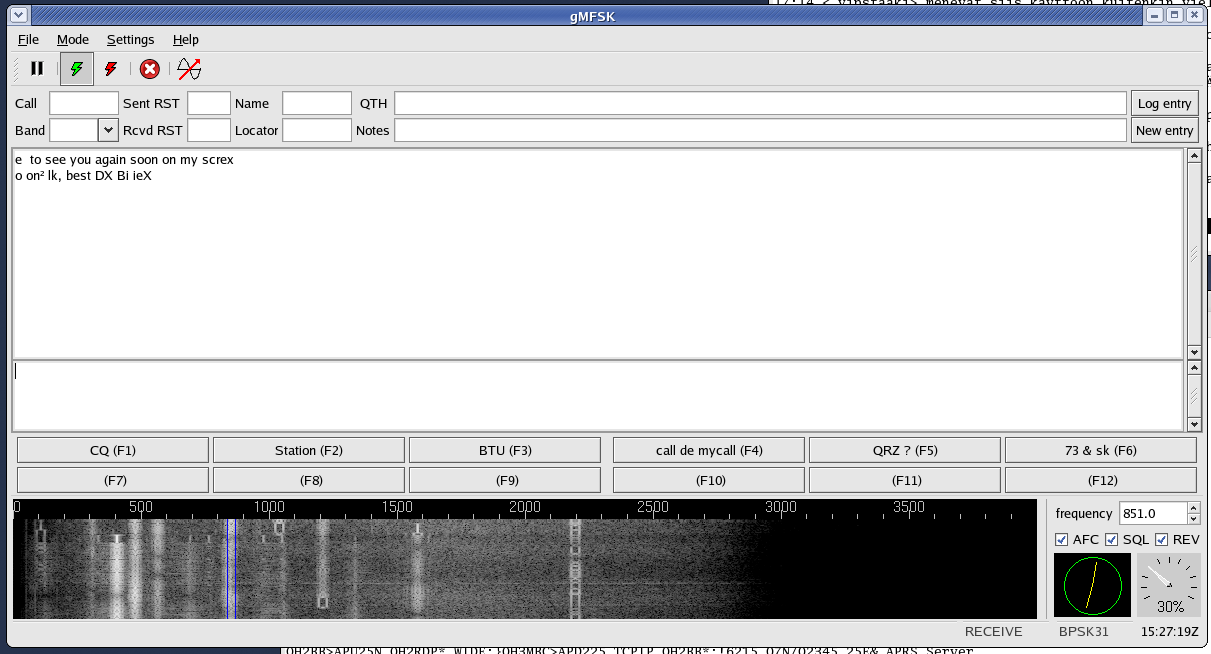Click received text scrollbar down arrow
The width and height of the screenshot is (1211, 654).
1193,352
